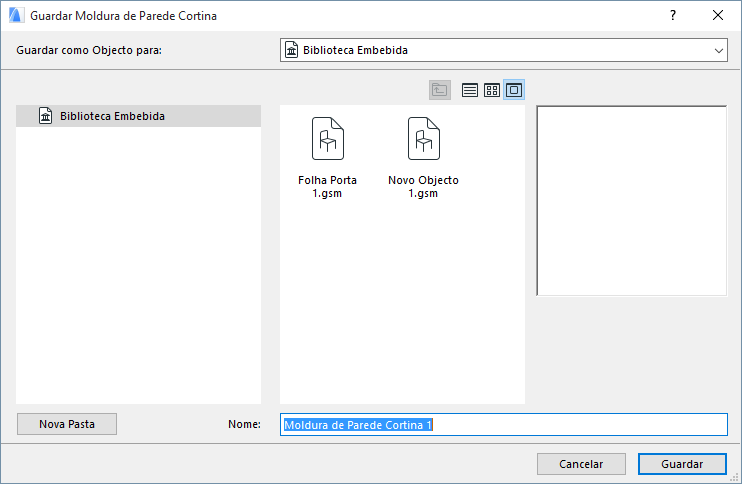Image resolution: width=742 pixels, height=484 pixels.
Task: Click the Cancelar button
Action: point(581,464)
